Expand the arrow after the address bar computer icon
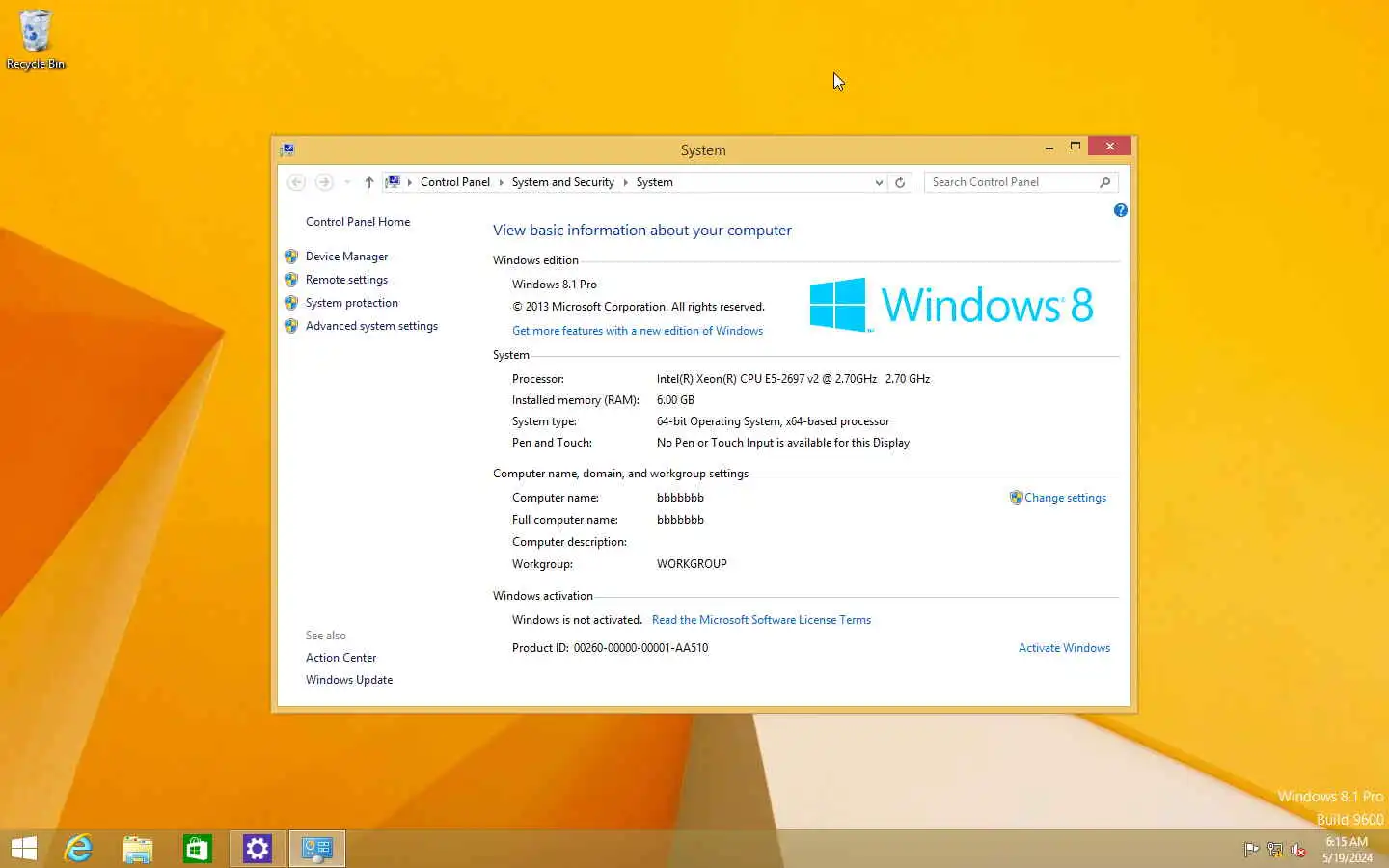Image resolution: width=1389 pixels, height=868 pixels. 410,182
